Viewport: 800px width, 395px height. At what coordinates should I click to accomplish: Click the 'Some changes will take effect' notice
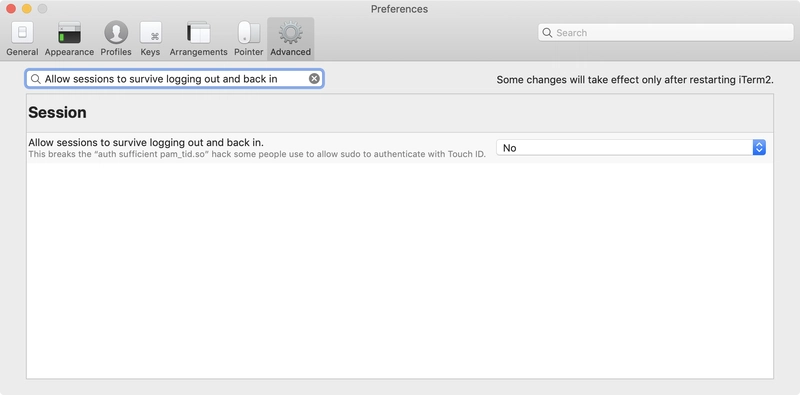pyautogui.click(x=635, y=80)
